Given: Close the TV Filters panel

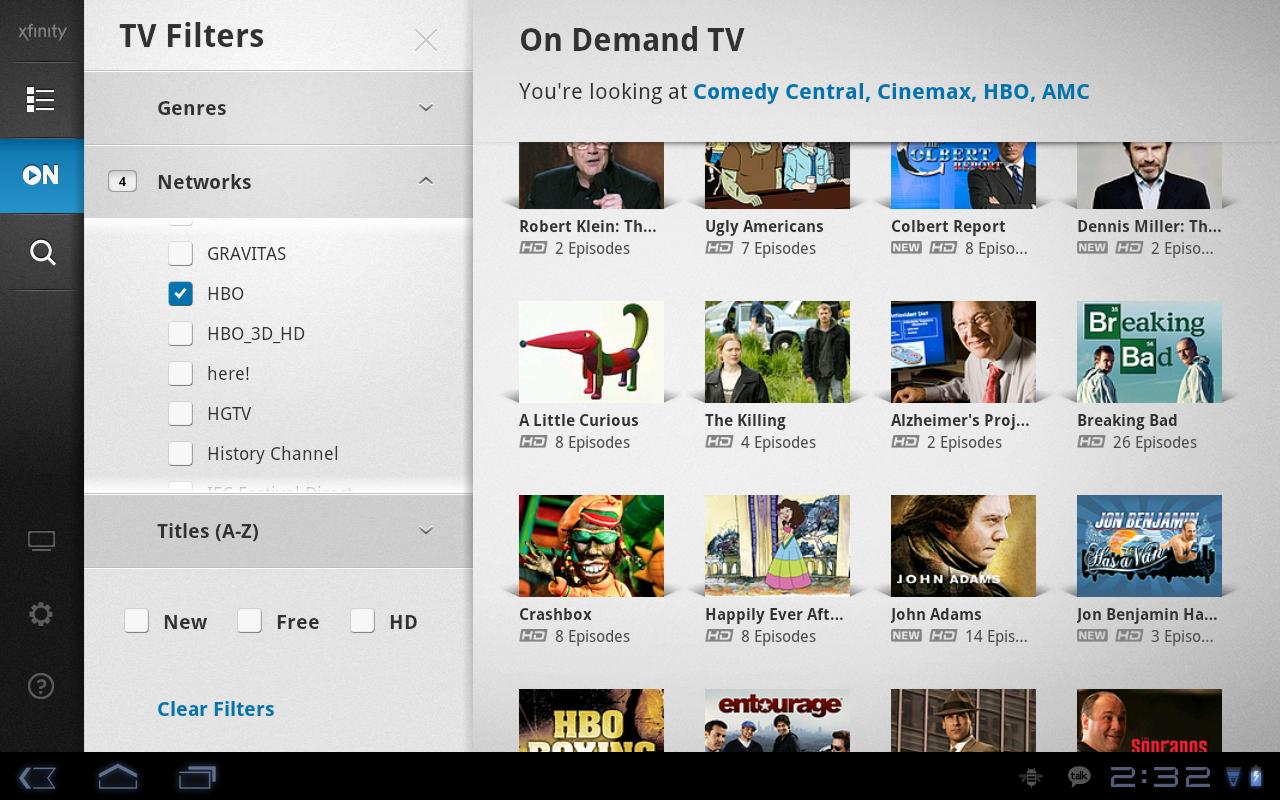Looking at the screenshot, I should click(x=426, y=39).
